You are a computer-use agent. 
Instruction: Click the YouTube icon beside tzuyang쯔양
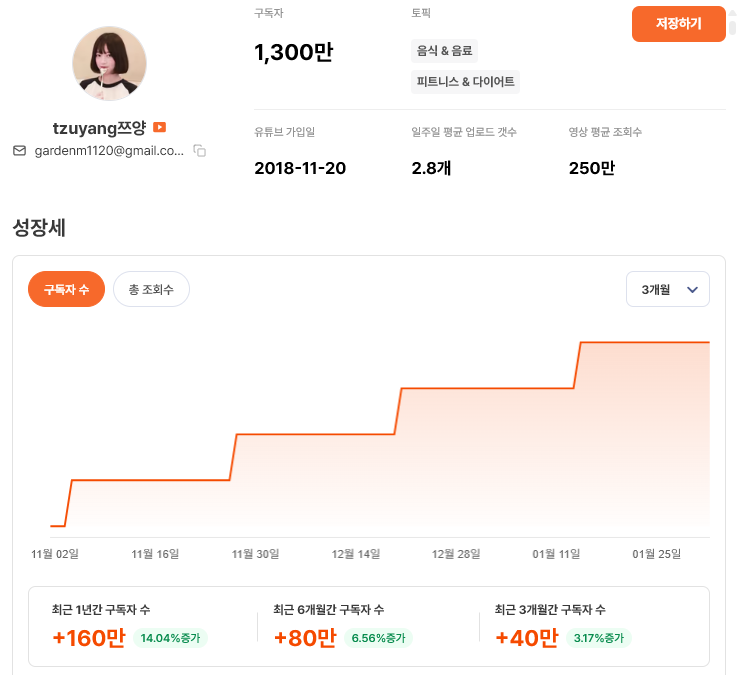tap(159, 128)
